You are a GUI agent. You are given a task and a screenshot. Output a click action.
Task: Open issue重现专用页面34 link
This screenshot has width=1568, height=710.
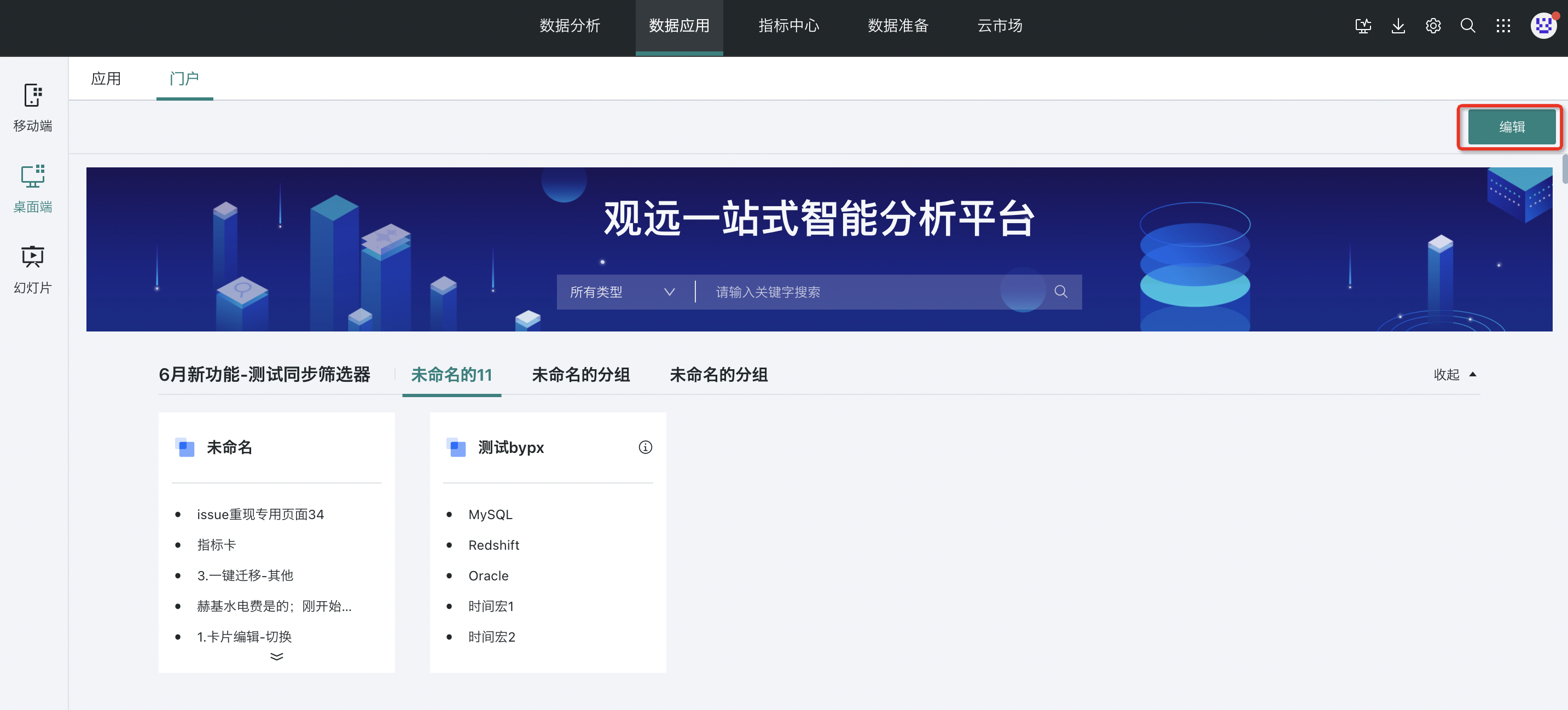[260, 515]
